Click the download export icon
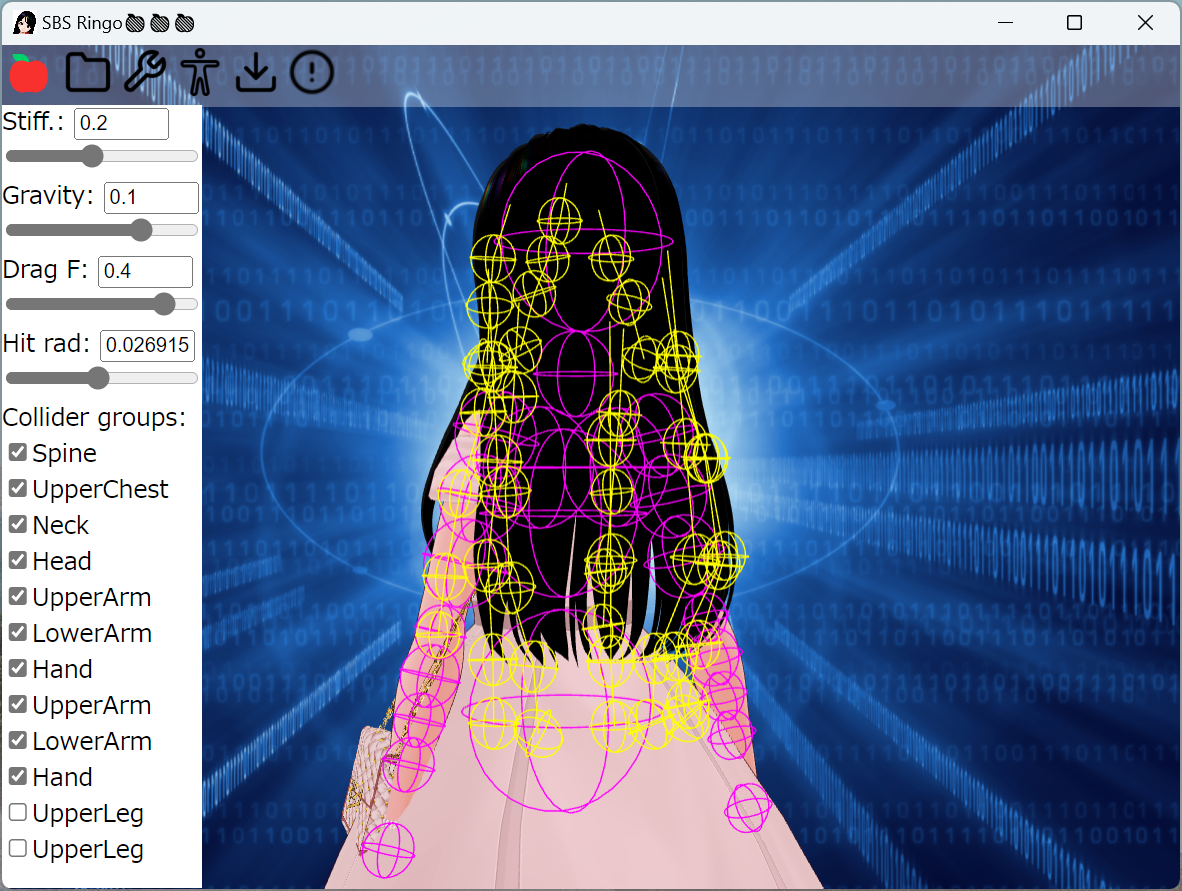 pyautogui.click(x=256, y=72)
